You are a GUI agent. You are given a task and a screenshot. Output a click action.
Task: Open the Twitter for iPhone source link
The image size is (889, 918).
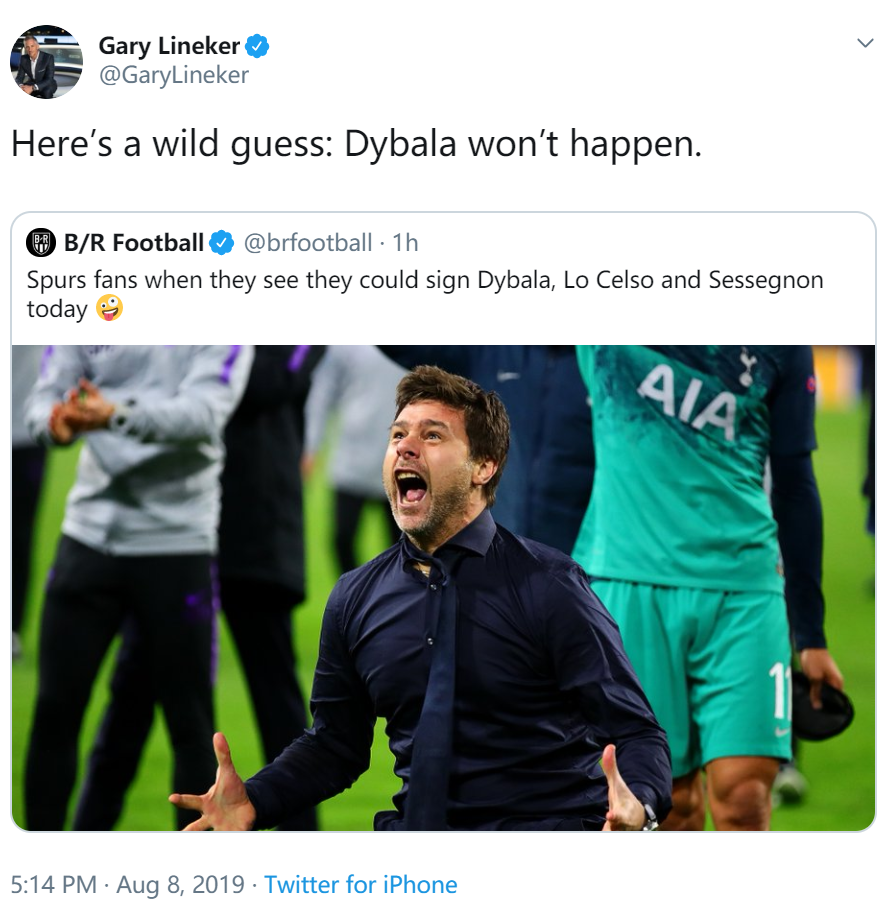(x=360, y=884)
